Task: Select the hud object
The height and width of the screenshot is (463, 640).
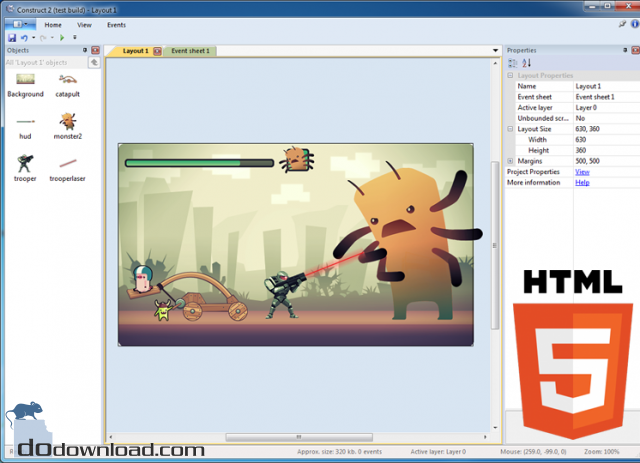Action: [x=25, y=128]
